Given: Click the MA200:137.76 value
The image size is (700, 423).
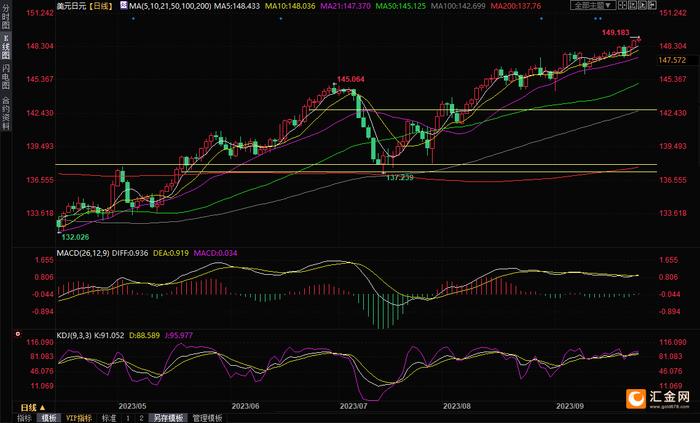Looking at the screenshot, I should [516, 6].
